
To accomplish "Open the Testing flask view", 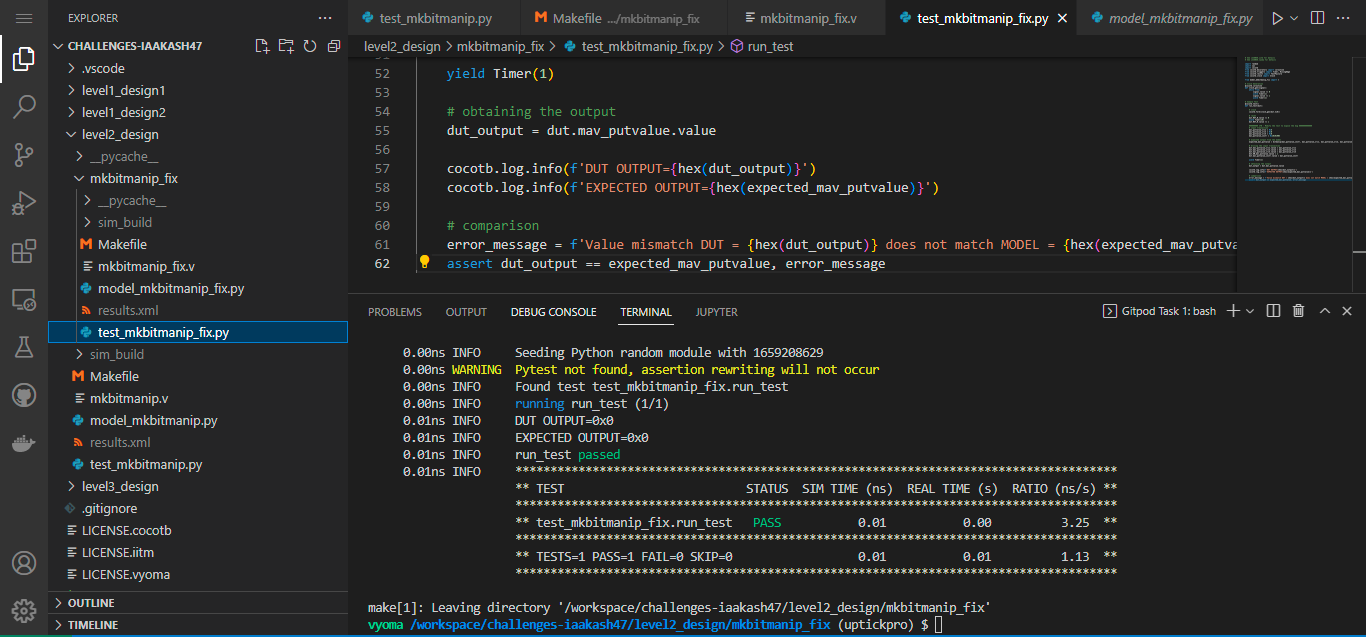I will (24, 347).
